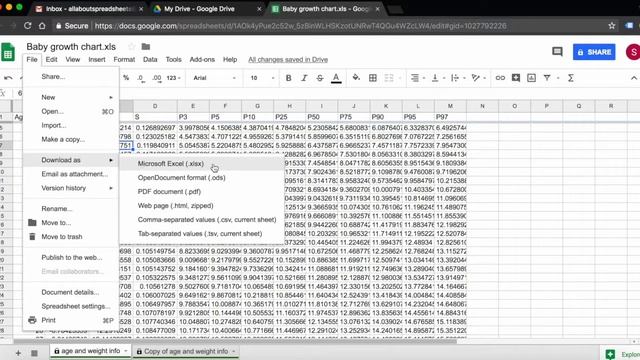Open text wrapping dropdown
Viewport: 640px width, 360px height.
[x=457, y=78]
